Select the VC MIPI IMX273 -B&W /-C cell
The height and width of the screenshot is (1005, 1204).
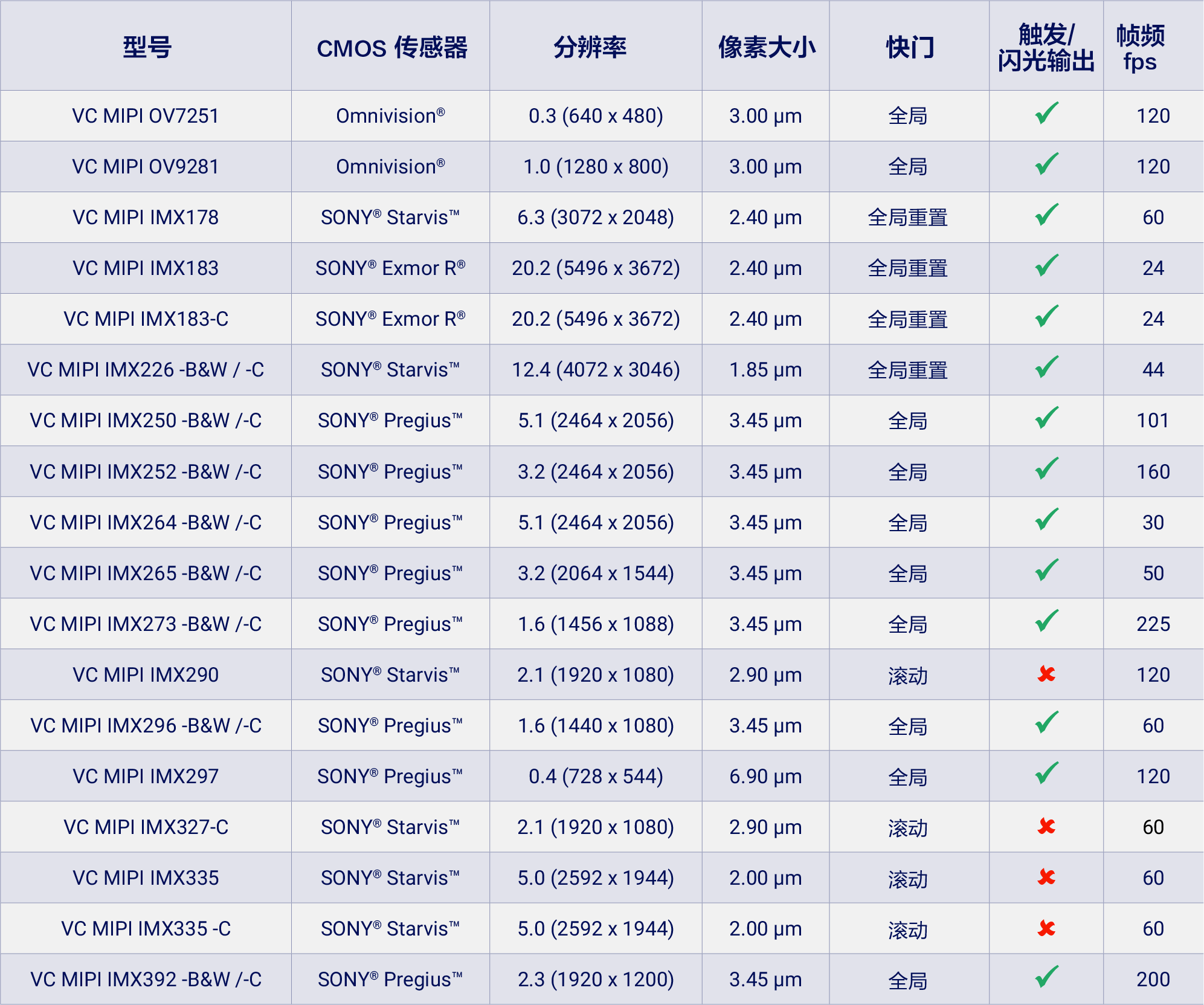[x=146, y=624]
